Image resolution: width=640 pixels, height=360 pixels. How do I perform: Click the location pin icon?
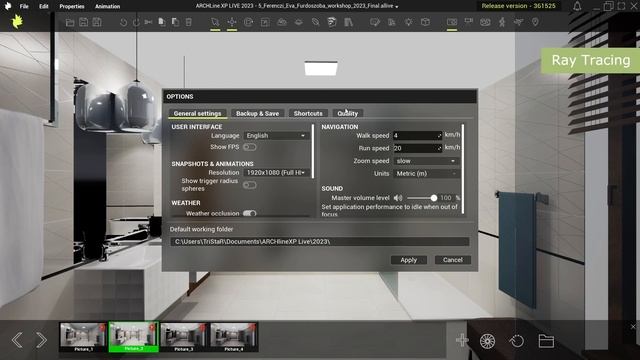(x=535, y=22)
